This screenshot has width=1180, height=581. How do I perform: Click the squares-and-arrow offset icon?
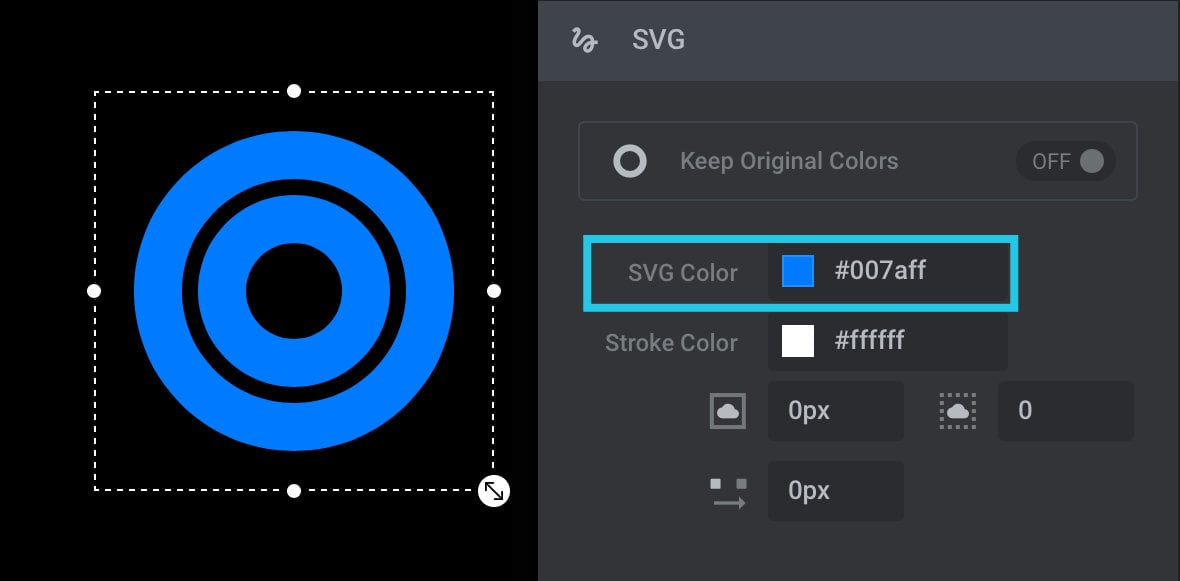pos(728,493)
